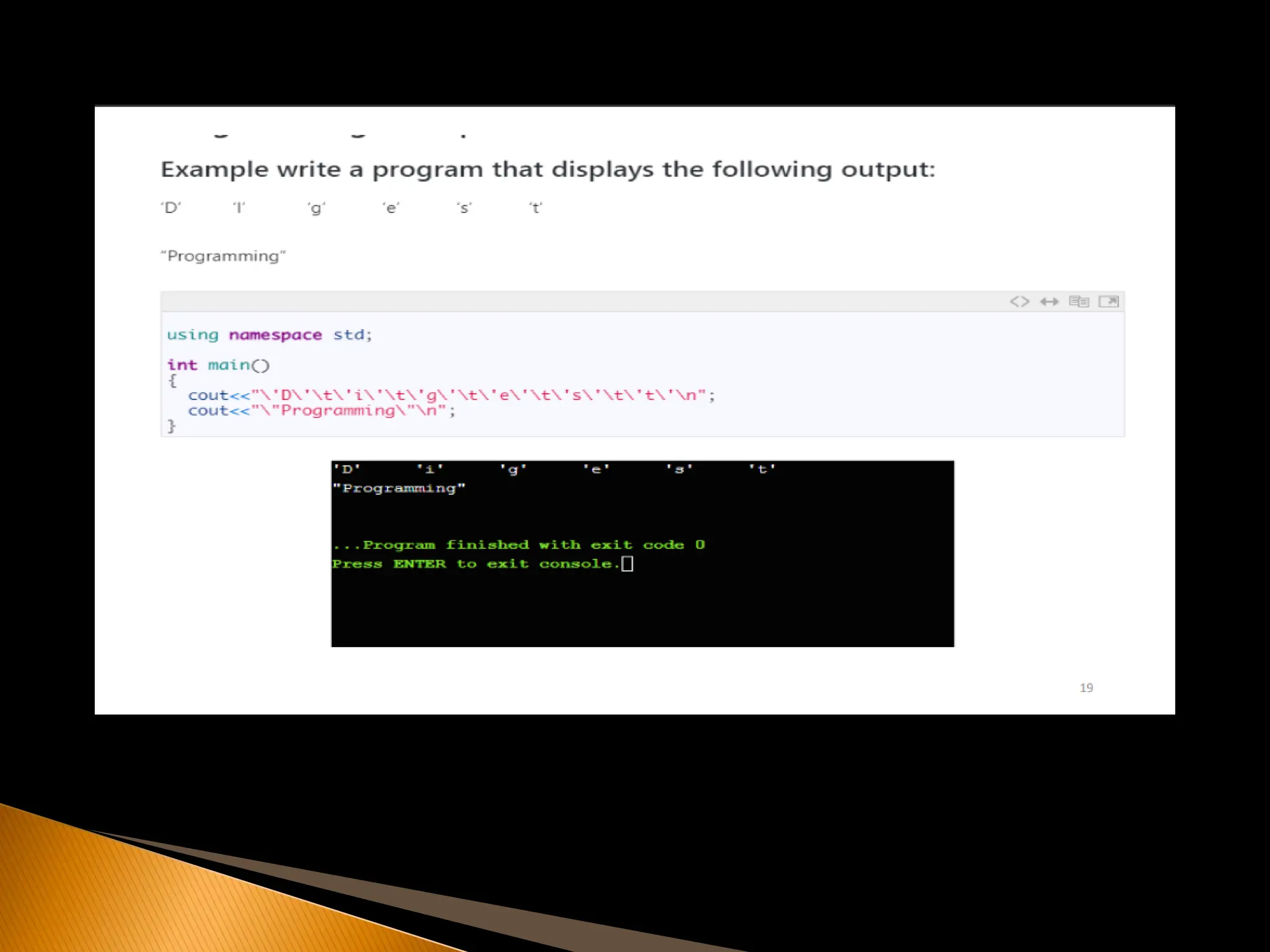Toggle code width double-arrow icon
Screen dimensions: 1270x952
pyautogui.click(x=1049, y=301)
